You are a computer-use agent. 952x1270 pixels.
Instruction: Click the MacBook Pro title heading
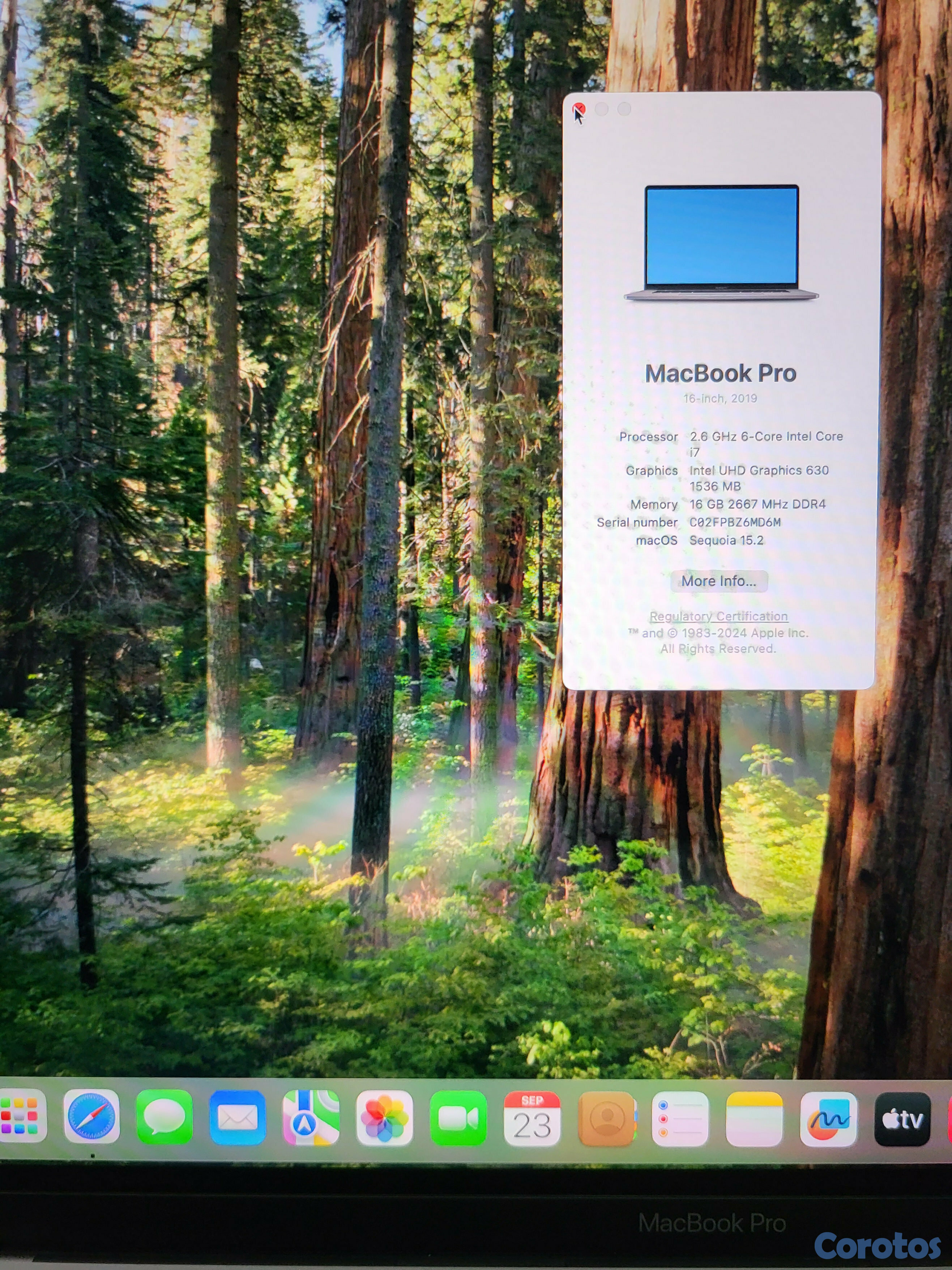coord(720,374)
